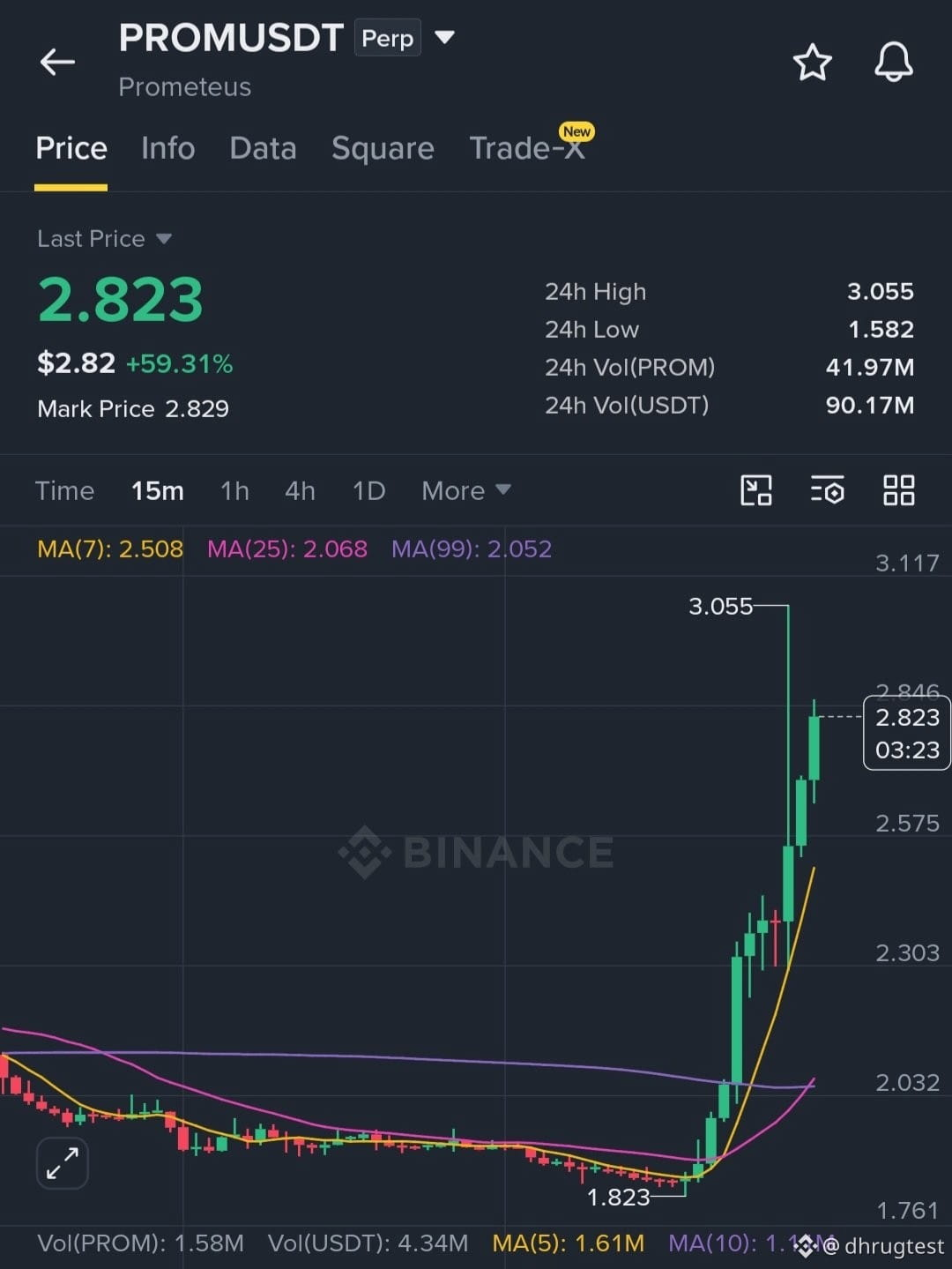
Task: Tap the 1.761 axis label
Action: (x=907, y=1211)
